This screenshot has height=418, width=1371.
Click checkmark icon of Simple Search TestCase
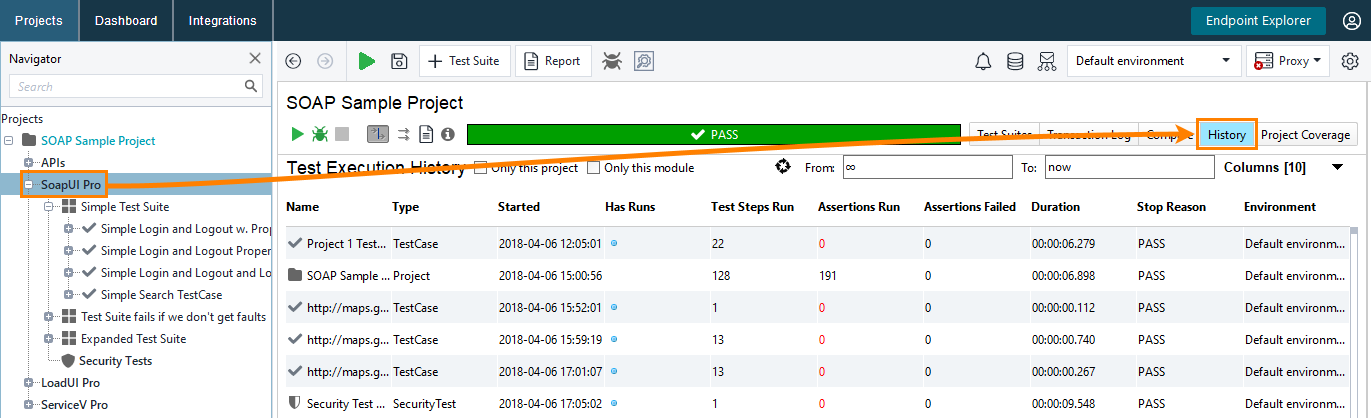click(90, 295)
